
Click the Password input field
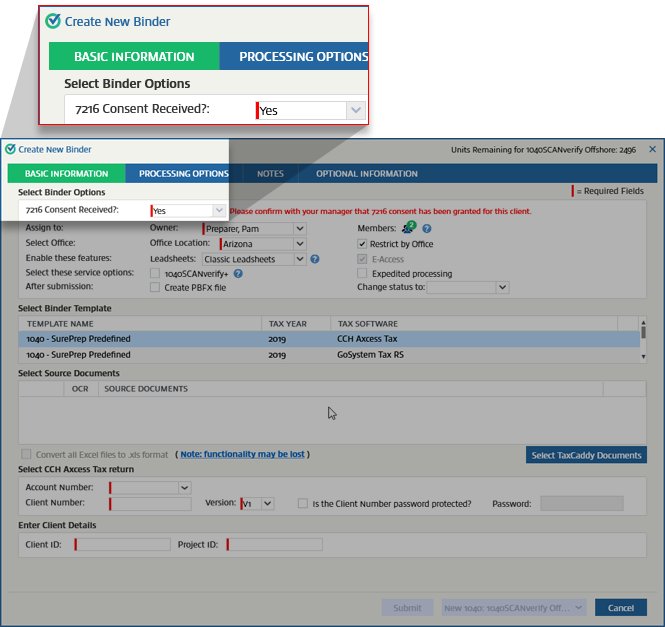pos(582,504)
